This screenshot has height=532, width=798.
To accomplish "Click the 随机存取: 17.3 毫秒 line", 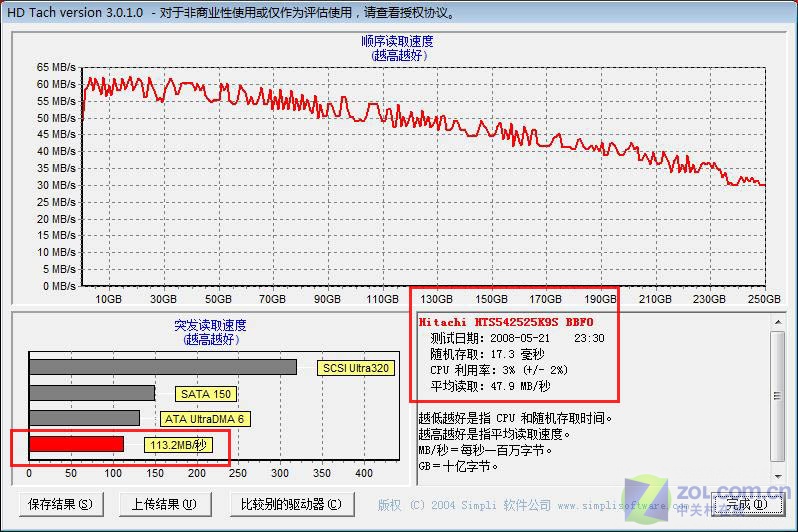I will coord(487,354).
